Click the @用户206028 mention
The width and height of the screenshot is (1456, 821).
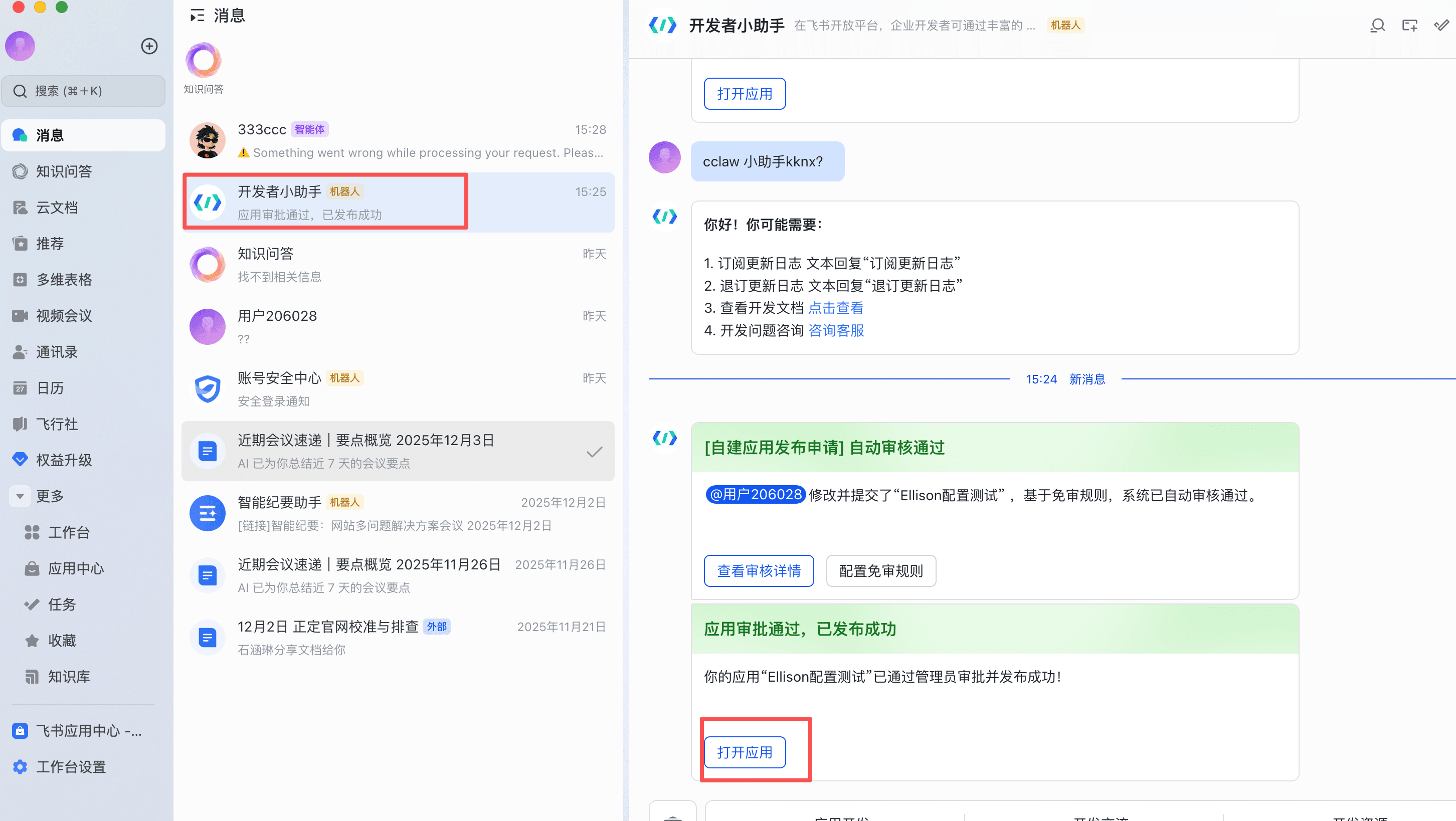pyautogui.click(x=755, y=495)
